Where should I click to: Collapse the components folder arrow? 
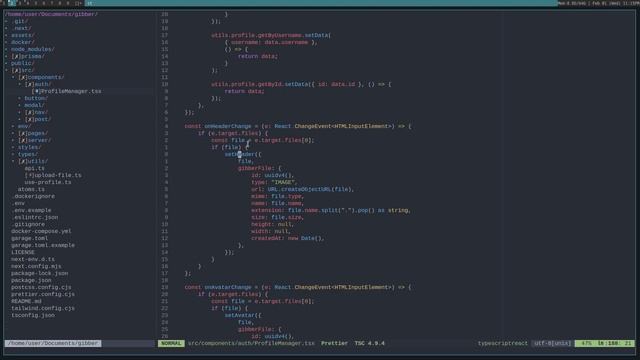[x=13, y=77]
